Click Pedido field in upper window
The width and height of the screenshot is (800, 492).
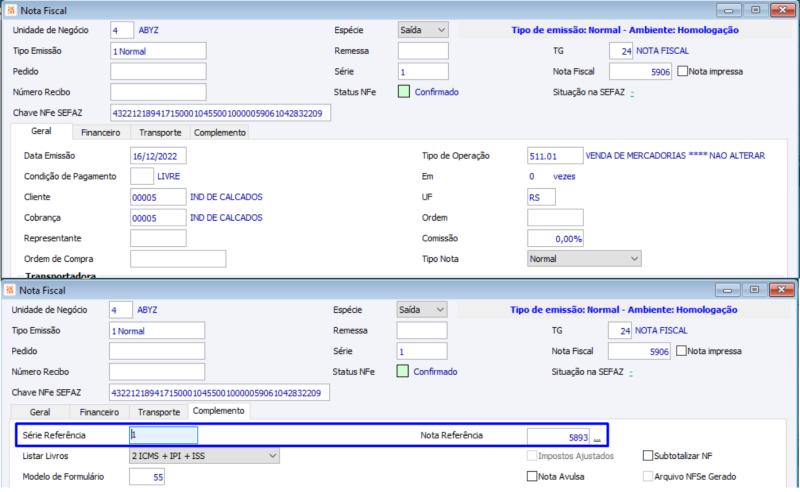[158, 71]
